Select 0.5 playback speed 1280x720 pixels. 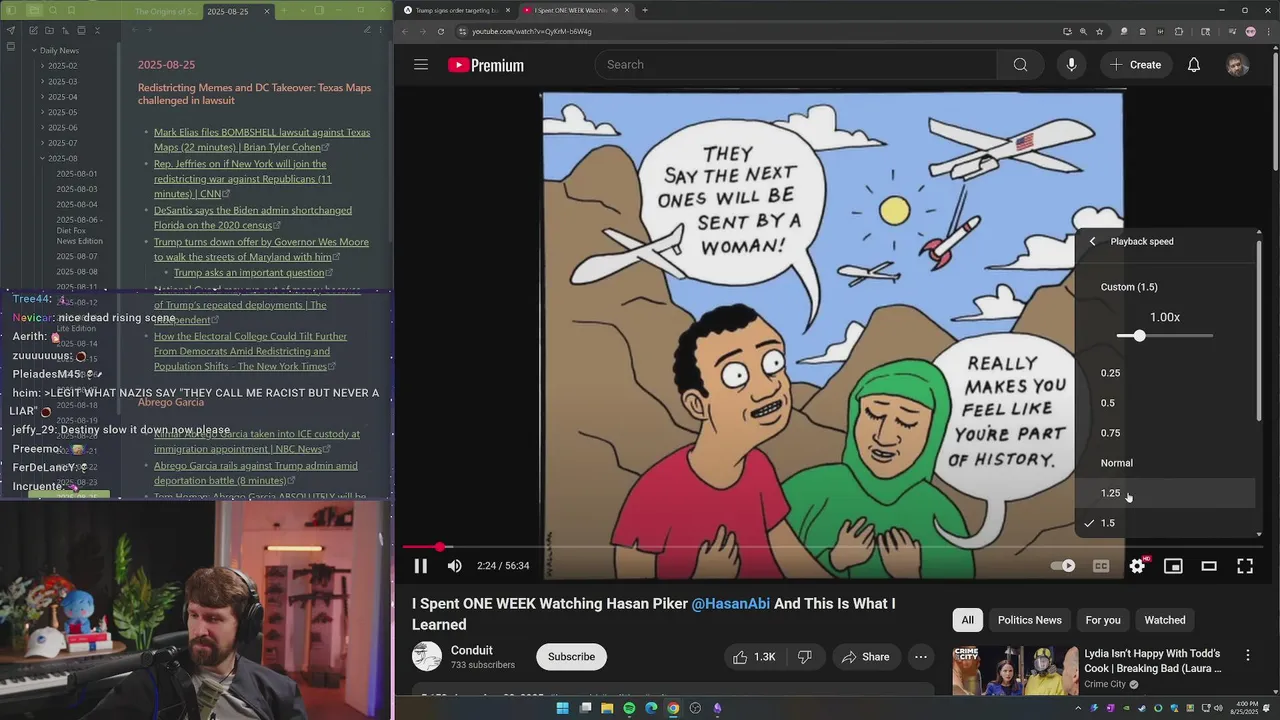click(x=1165, y=403)
